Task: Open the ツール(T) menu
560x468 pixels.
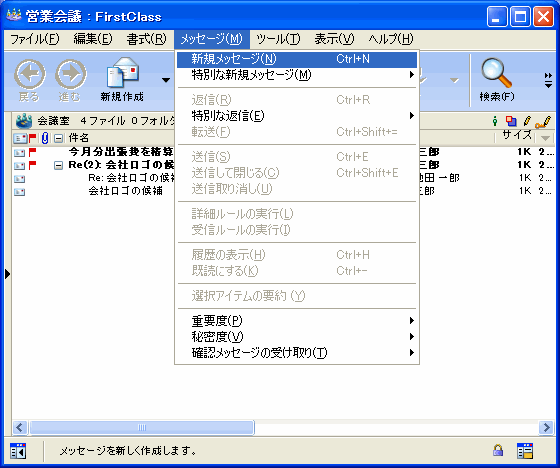Action: (x=278, y=39)
